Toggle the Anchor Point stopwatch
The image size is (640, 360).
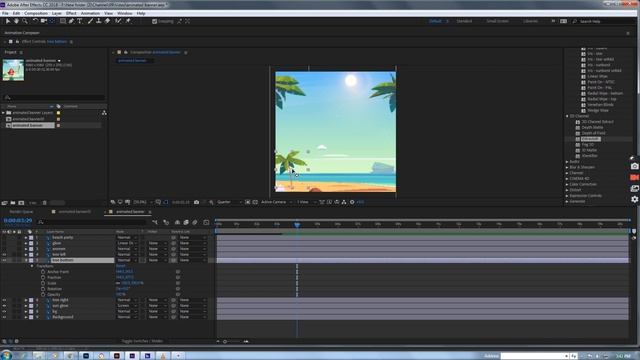tap(43, 272)
